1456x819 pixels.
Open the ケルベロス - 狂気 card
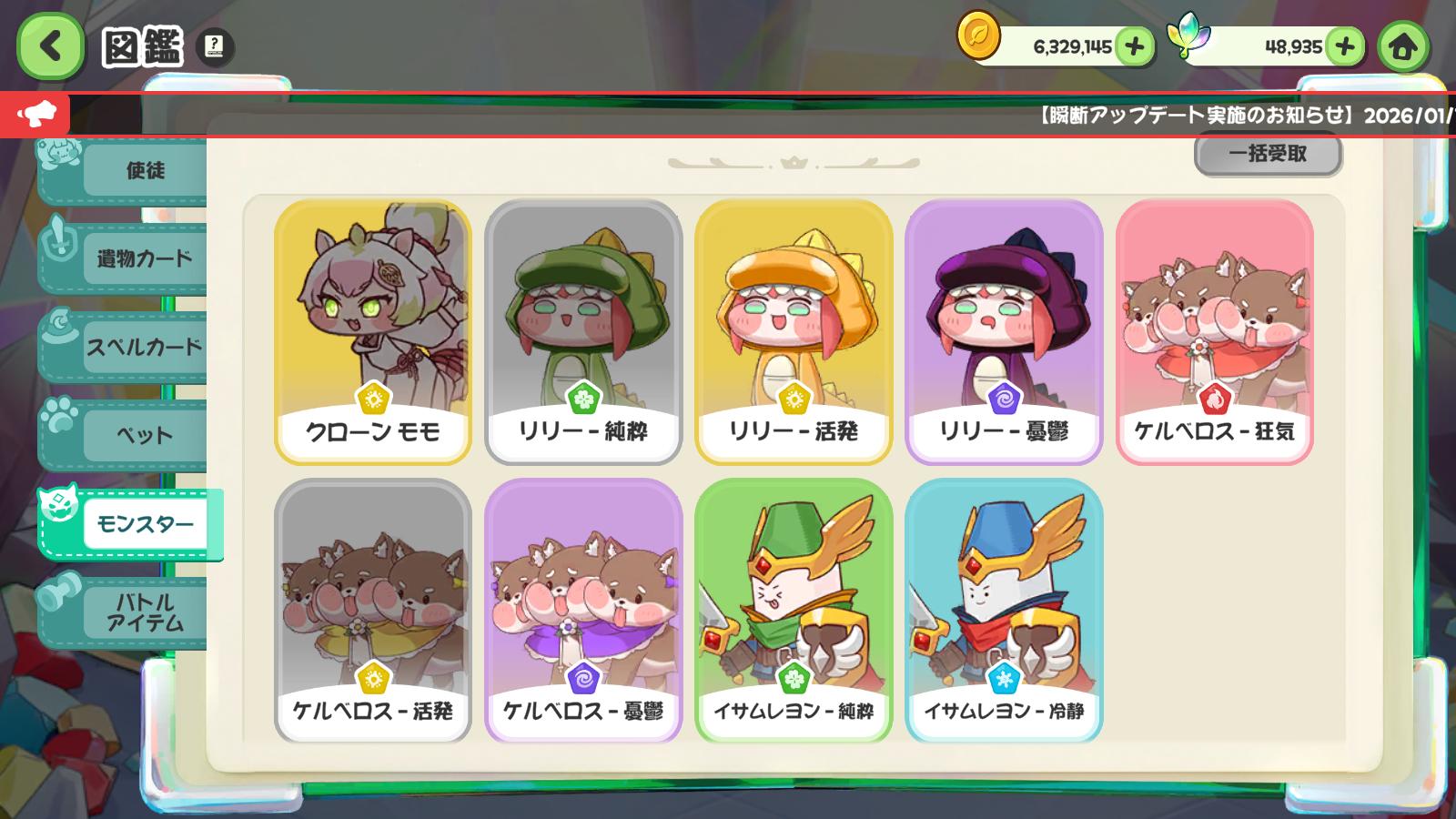point(1214,332)
